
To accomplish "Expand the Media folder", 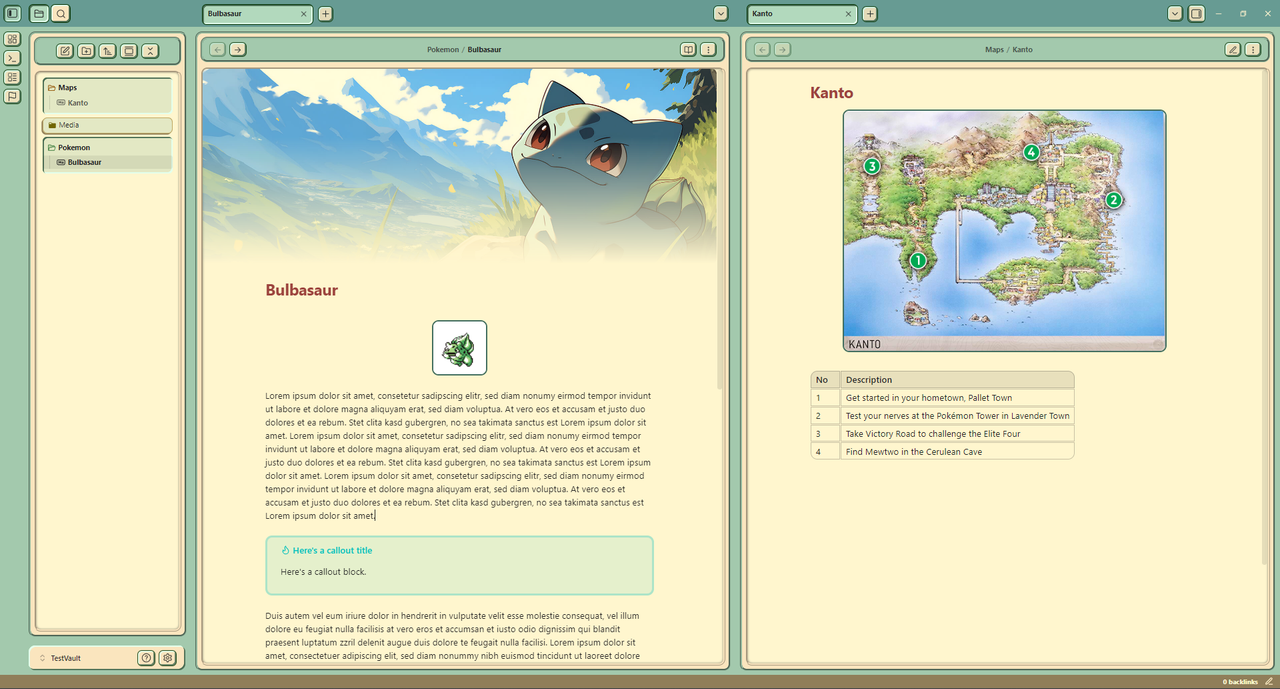I will pyautogui.click(x=107, y=125).
